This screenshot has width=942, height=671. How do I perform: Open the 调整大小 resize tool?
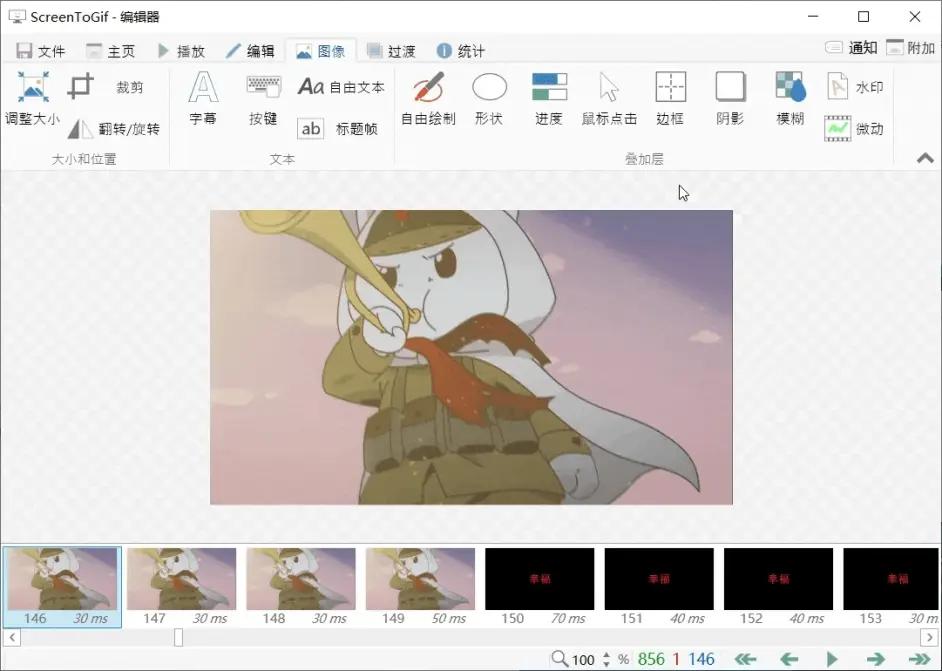coord(32,99)
